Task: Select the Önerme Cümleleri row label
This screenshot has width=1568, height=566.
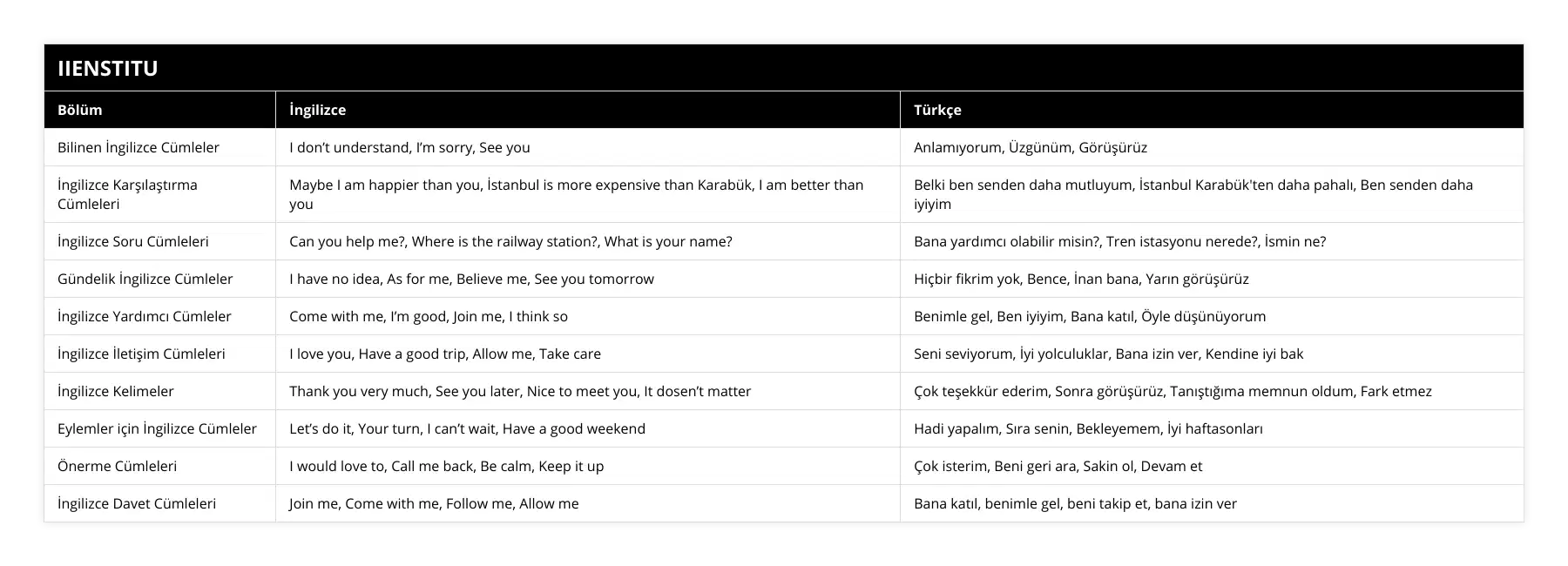Action: click(117, 466)
